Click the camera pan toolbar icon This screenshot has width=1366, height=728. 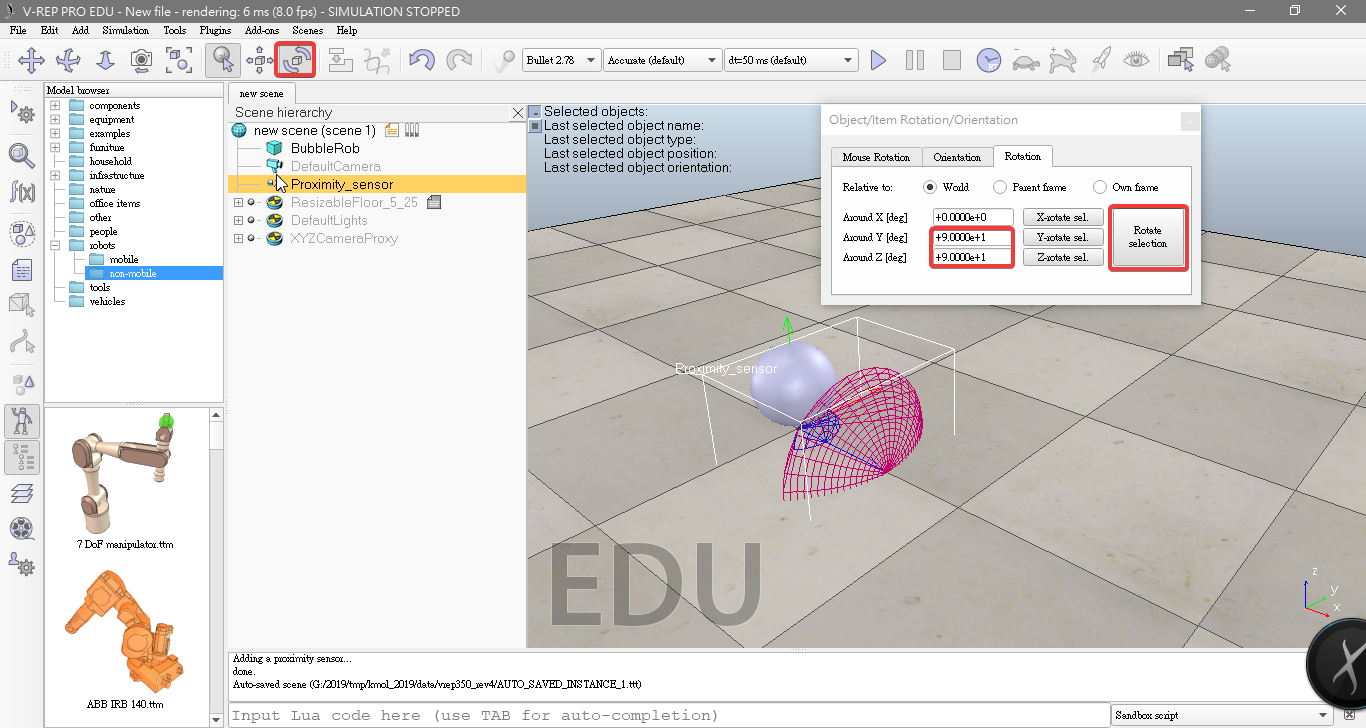click(x=31, y=60)
